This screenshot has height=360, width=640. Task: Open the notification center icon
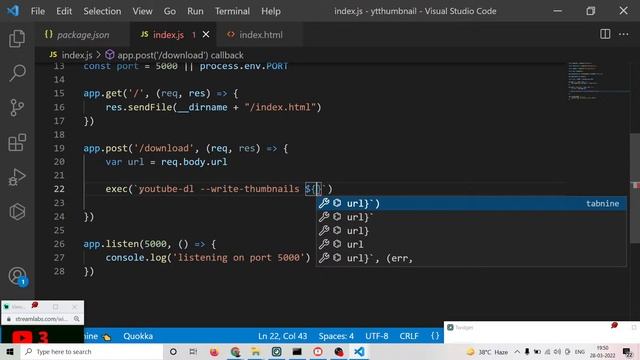(x=627, y=352)
